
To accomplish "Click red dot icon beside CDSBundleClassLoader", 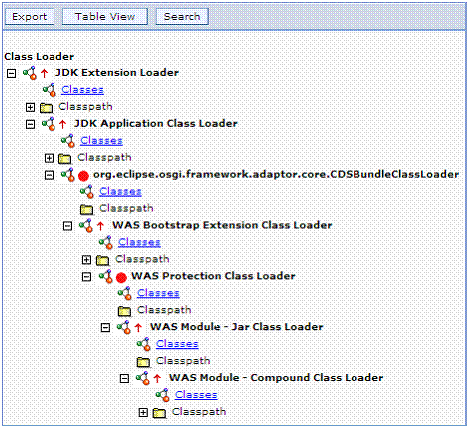I will pyautogui.click(x=83, y=176).
